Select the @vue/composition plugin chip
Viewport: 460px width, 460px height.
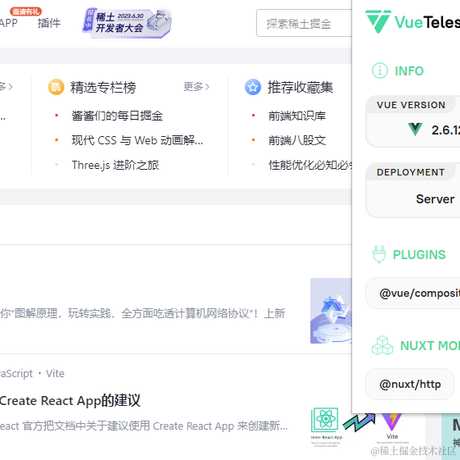point(413,293)
